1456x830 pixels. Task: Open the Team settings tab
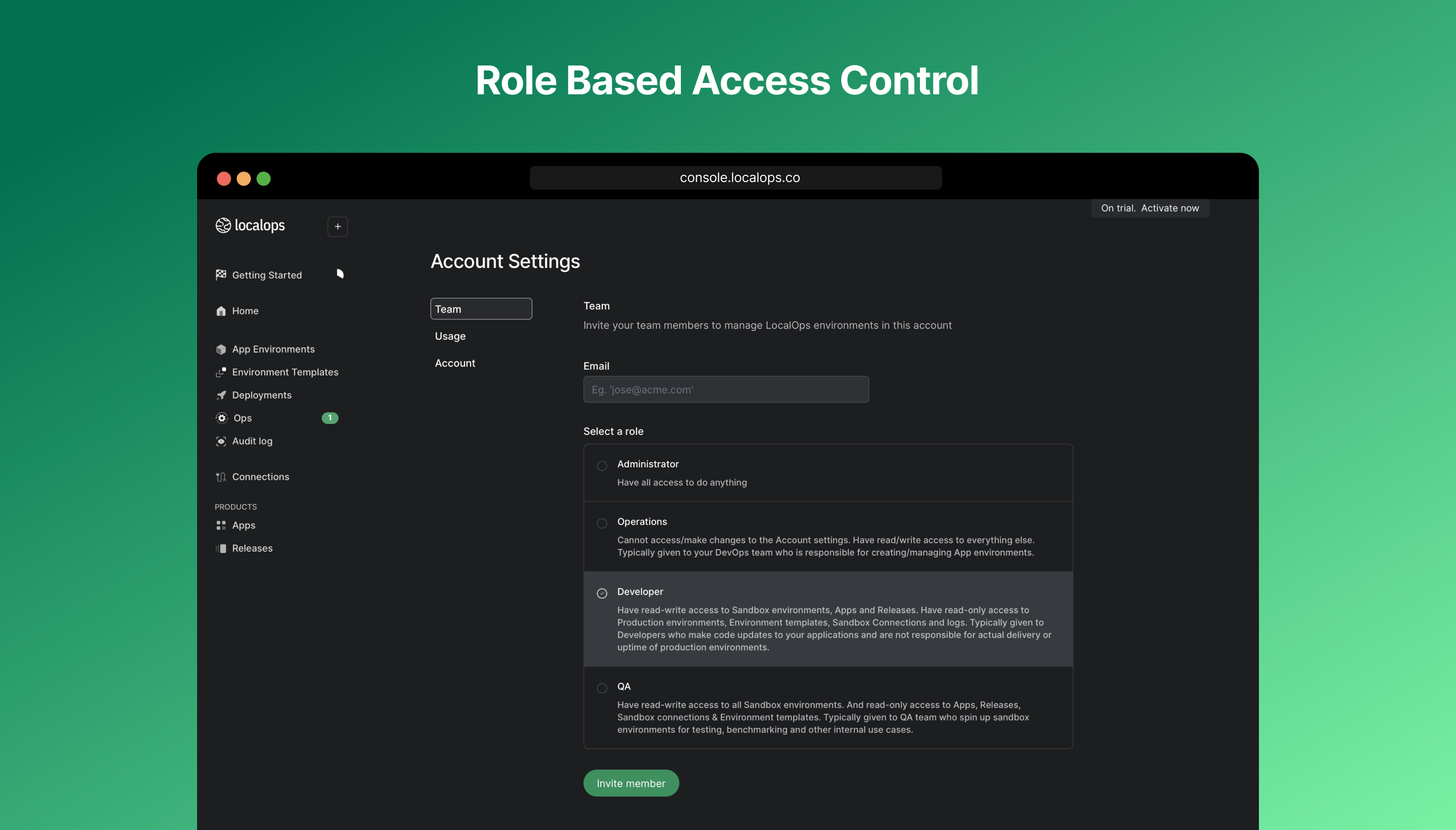[481, 309]
